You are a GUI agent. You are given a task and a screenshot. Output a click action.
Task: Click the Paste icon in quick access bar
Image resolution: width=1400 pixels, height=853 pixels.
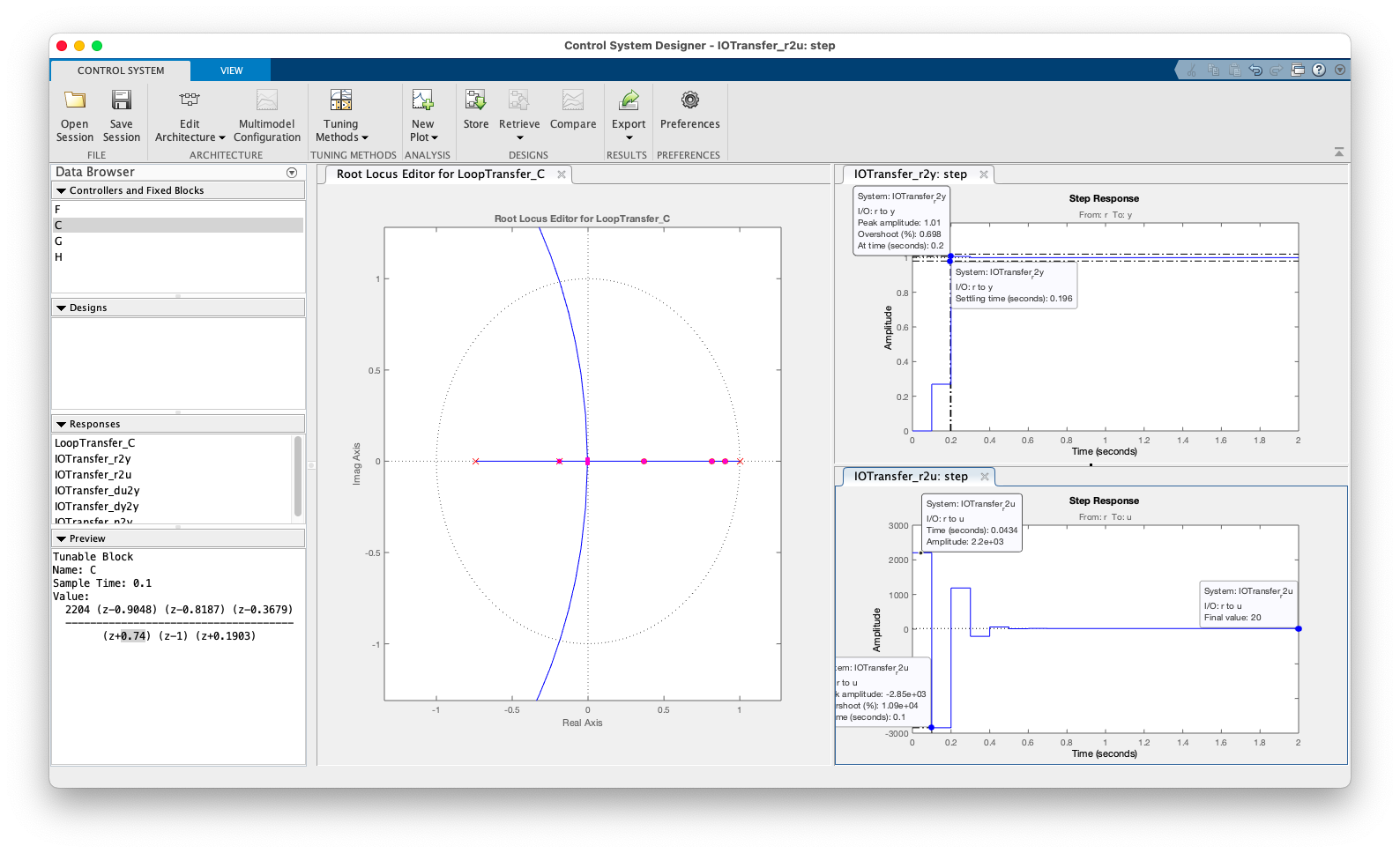(1234, 70)
